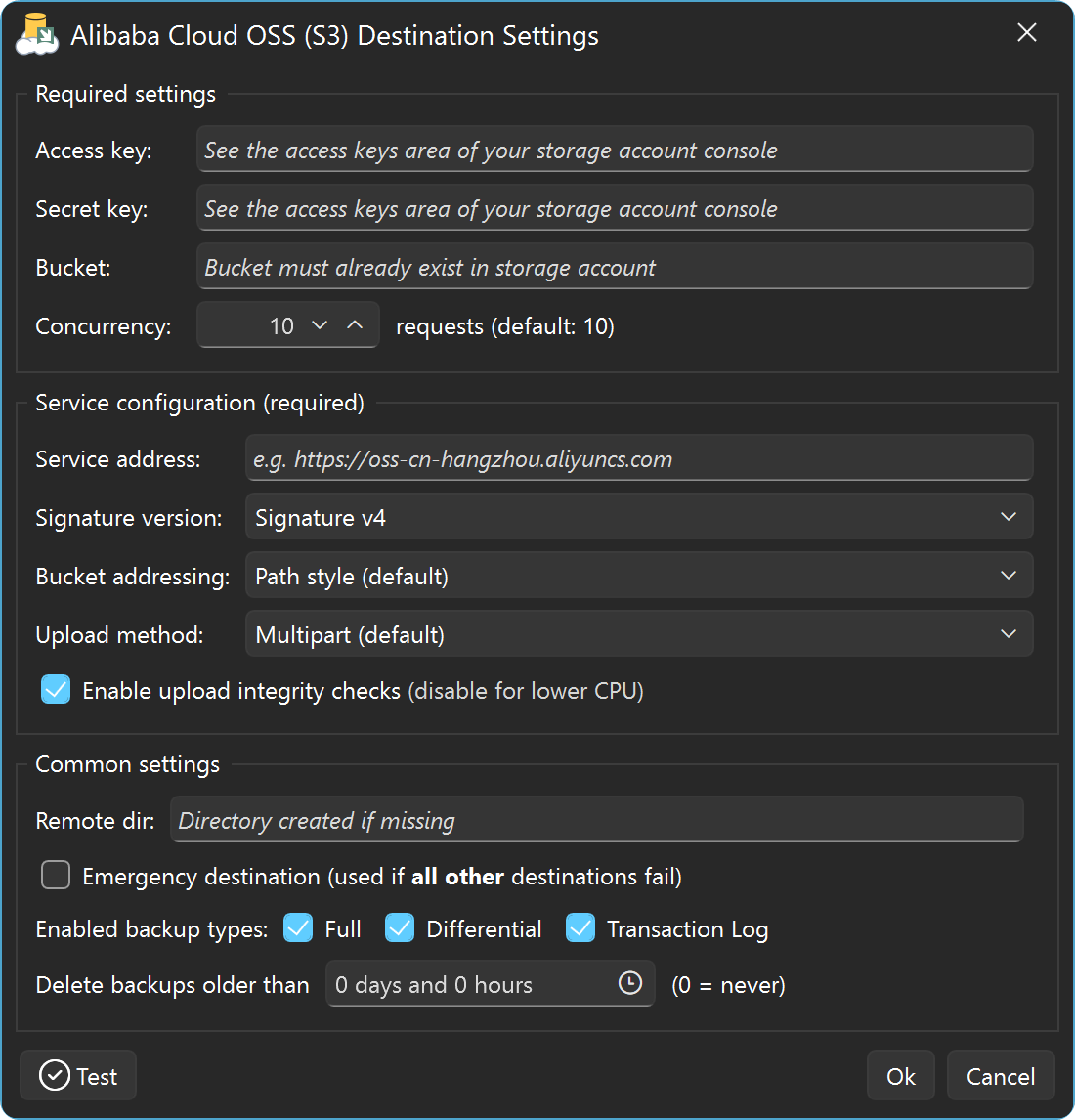Click the 'requests (default: 10)' text

(505, 326)
